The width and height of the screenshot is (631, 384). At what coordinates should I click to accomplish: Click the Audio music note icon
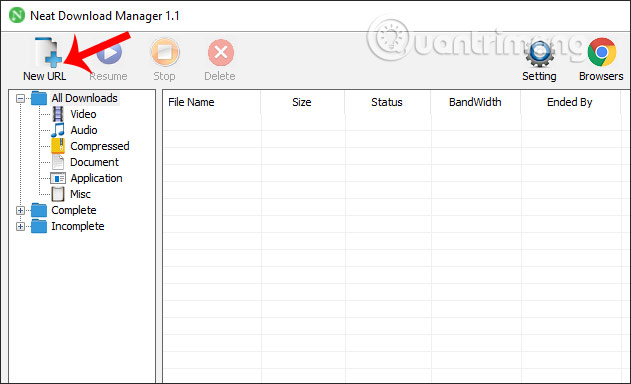click(58, 130)
